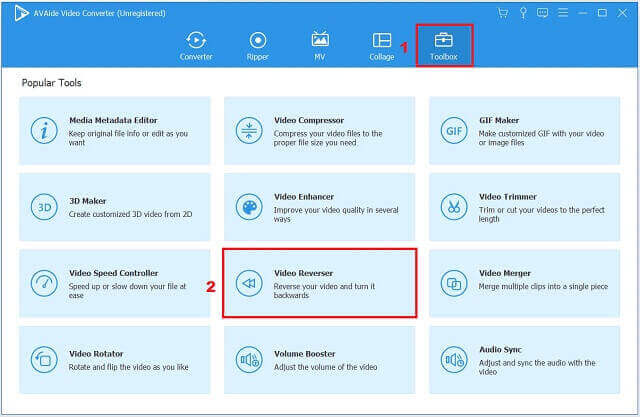Click the Video Reverser rewind icon
The width and height of the screenshot is (640, 417).
249,283
